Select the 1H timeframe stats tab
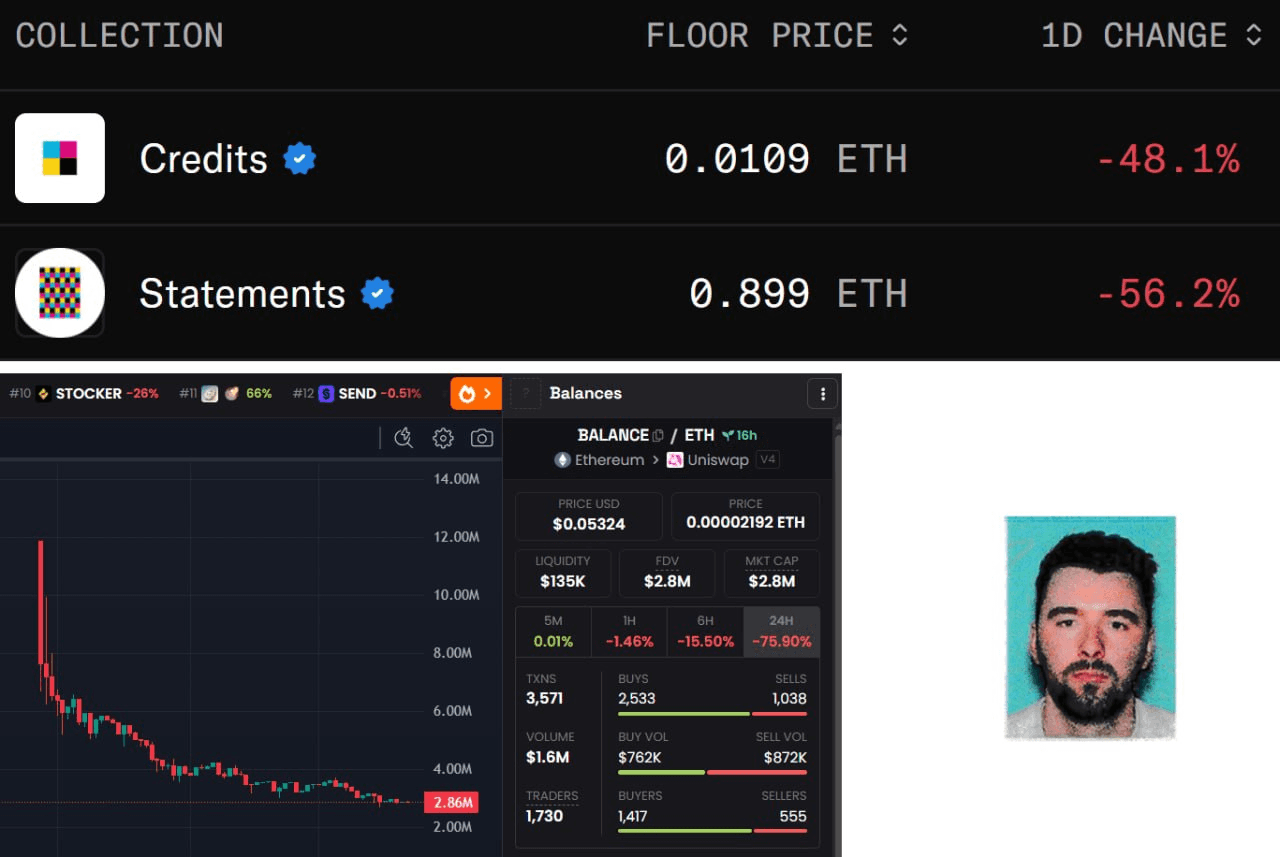The image size is (1280, 857). click(629, 632)
